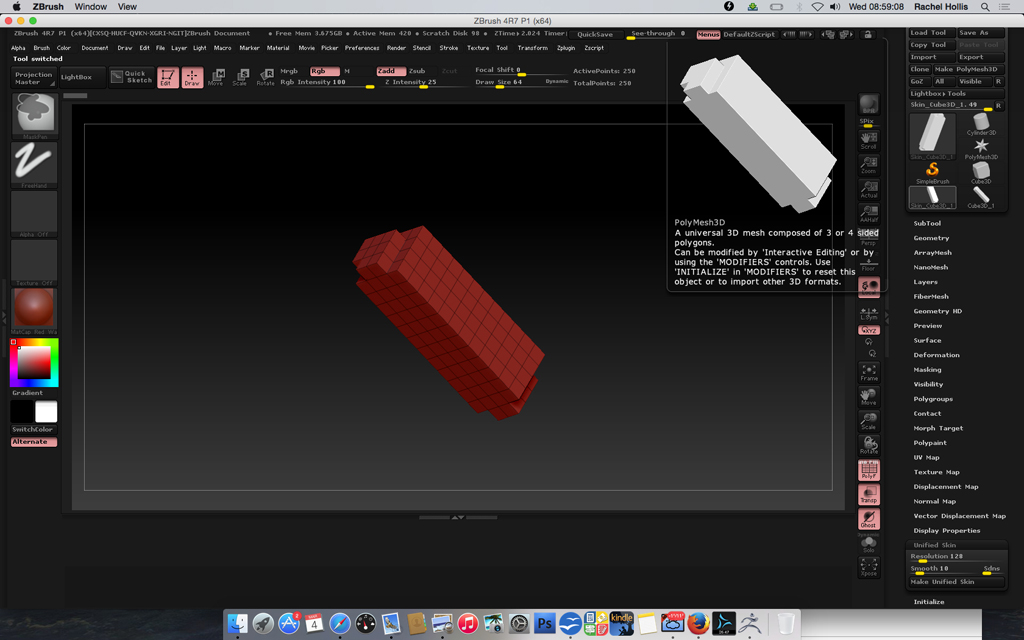The width and height of the screenshot is (1024, 640).
Task: Expand the Masking section
Action: tap(927, 370)
